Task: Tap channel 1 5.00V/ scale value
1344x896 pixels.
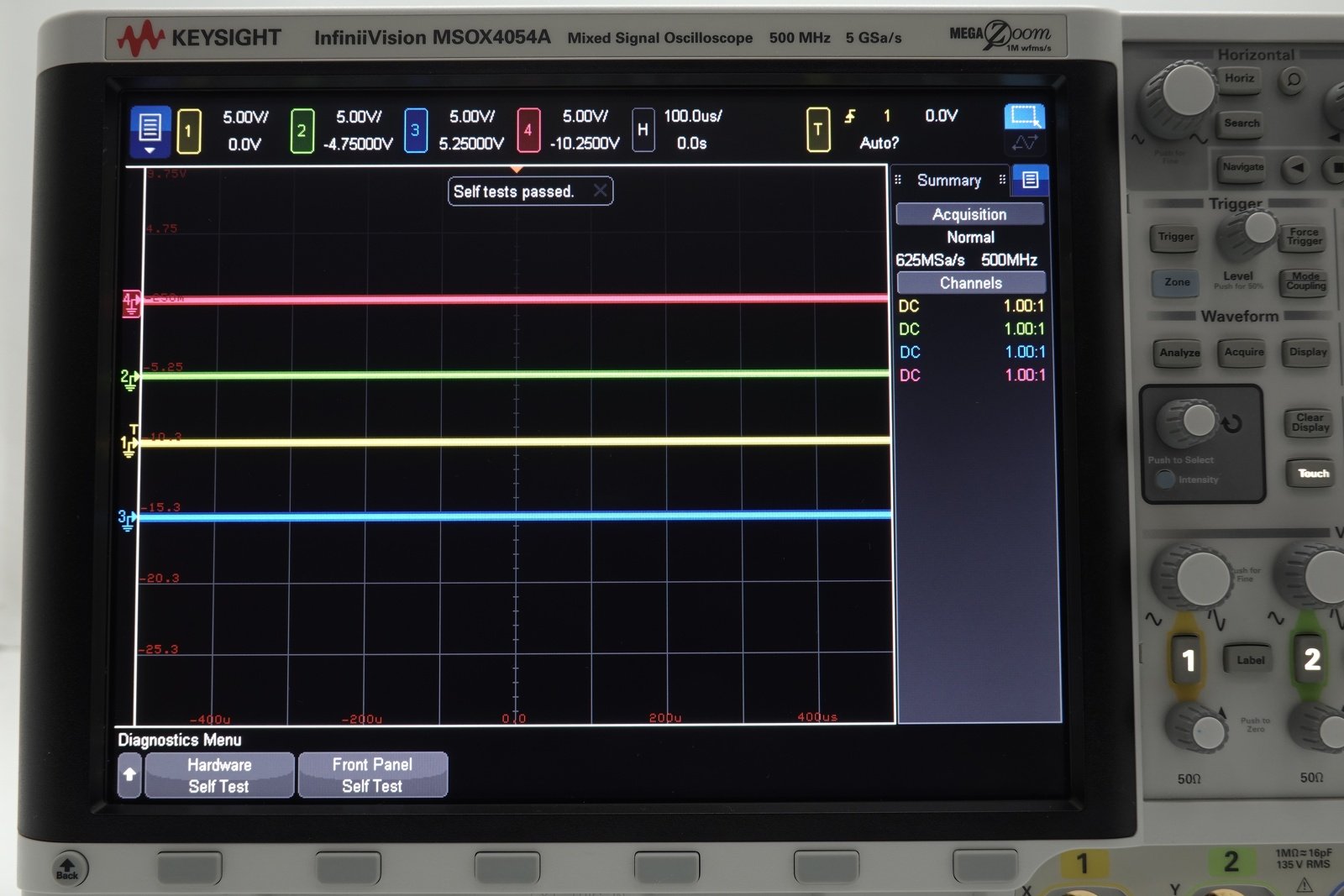Action: pos(245,118)
